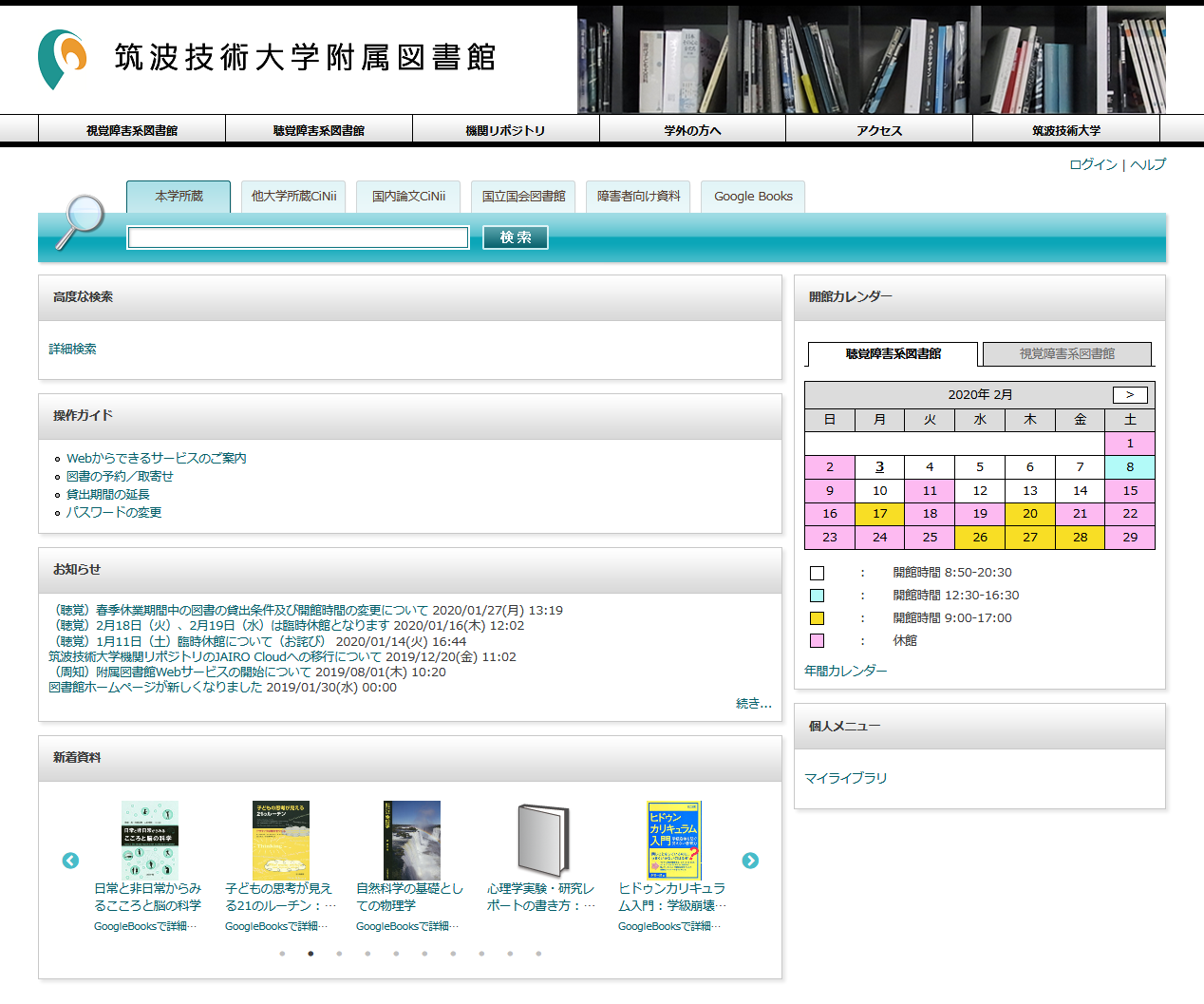This screenshot has height=1004, width=1204.
Task: Select the 国内論文CiNii tab
Action: tap(408, 197)
